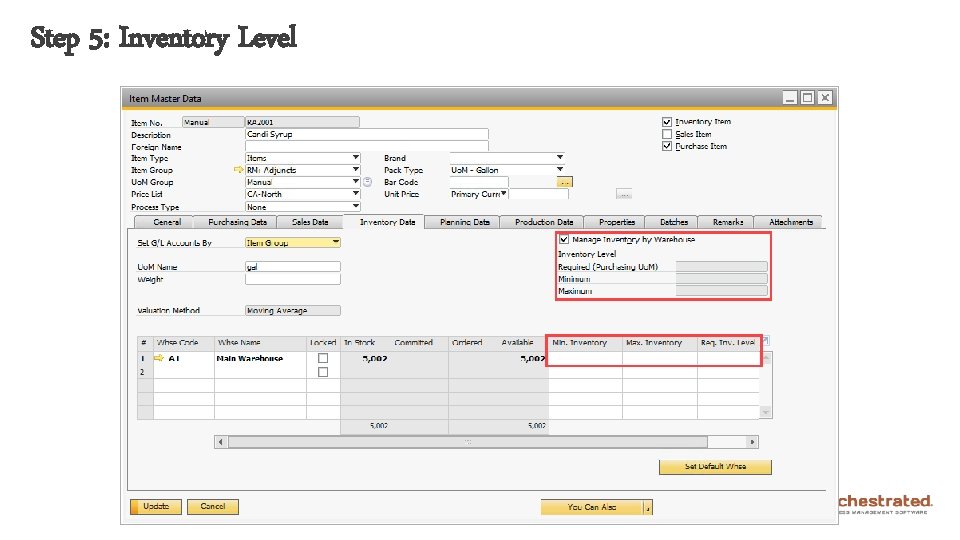This screenshot has height=540, width=960.
Task: Click the Bar Code input field
Action: click(x=479, y=182)
